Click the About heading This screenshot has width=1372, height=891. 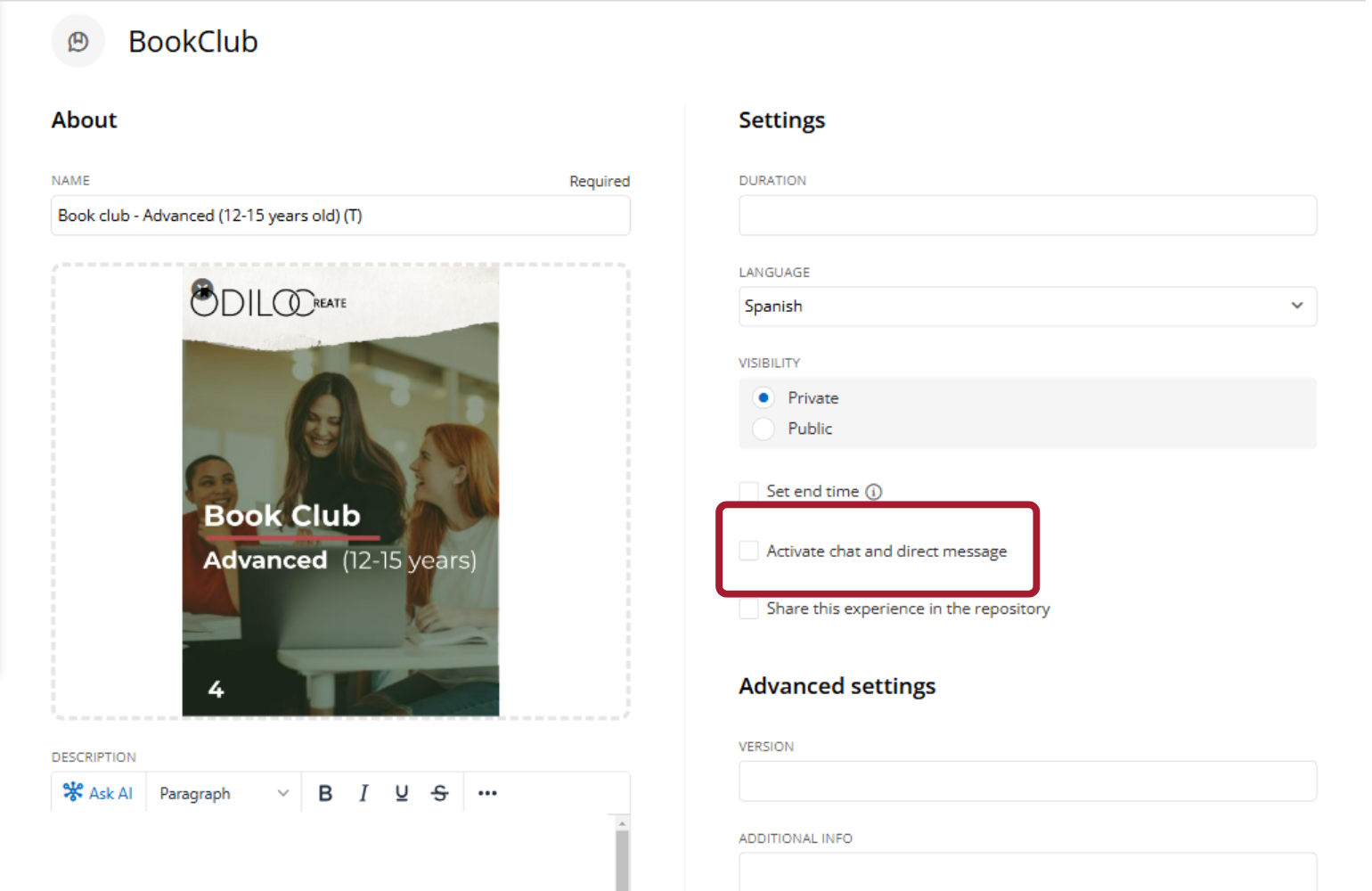point(84,120)
